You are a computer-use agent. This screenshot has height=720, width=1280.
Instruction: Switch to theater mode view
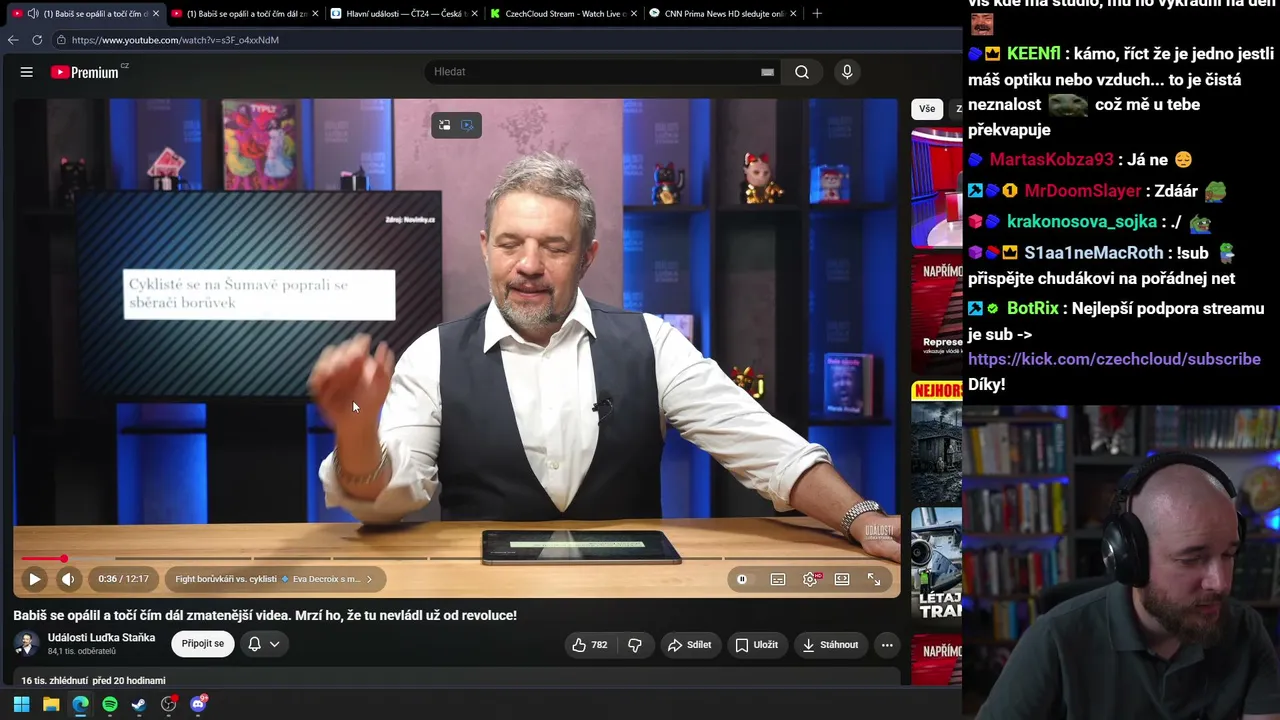tap(842, 579)
